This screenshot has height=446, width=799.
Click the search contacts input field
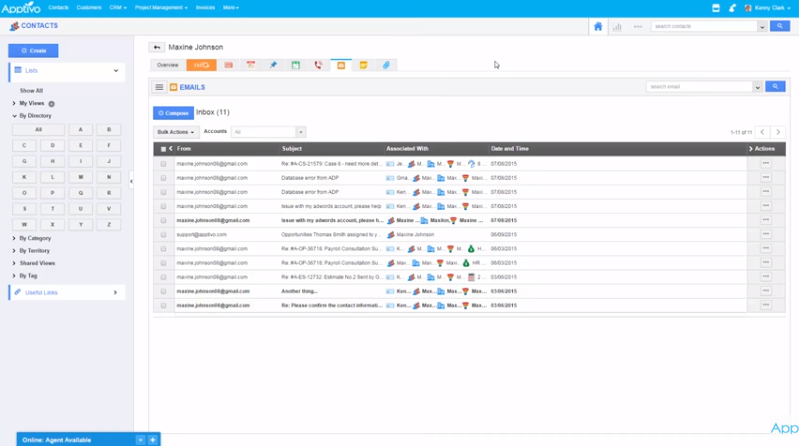[706, 27]
